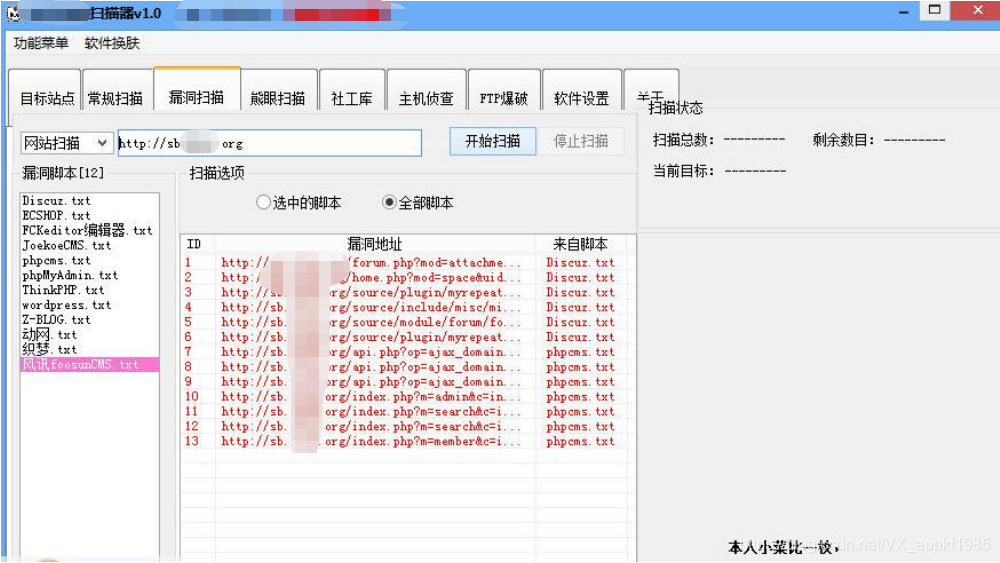
Task: Switch to the FTP爆破 tab
Action: 504,92
